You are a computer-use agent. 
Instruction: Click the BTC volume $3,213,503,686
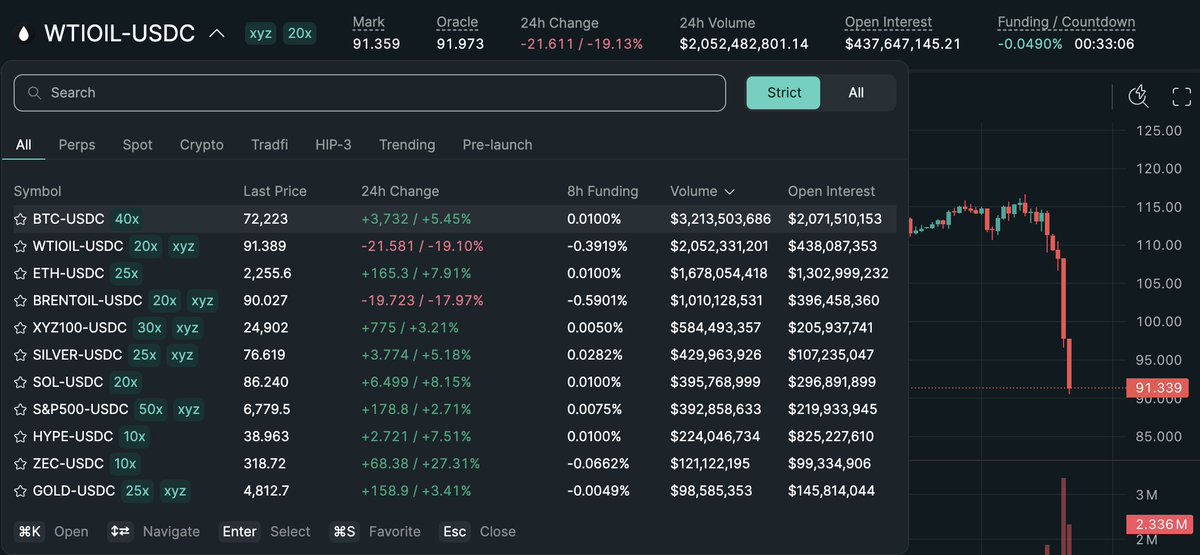click(x=720, y=219)
